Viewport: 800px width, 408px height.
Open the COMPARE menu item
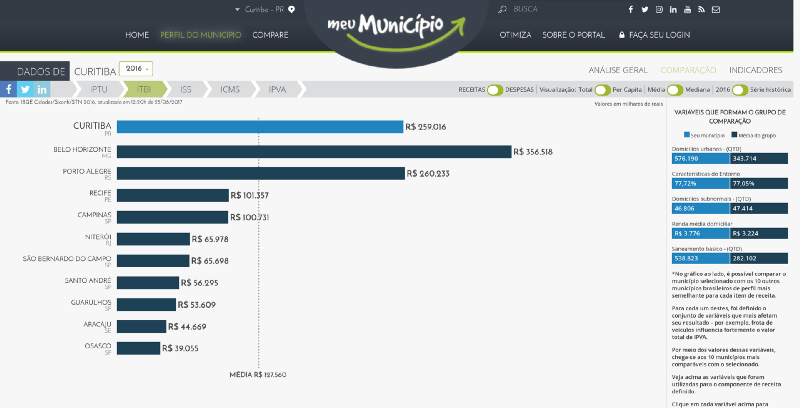270,35
